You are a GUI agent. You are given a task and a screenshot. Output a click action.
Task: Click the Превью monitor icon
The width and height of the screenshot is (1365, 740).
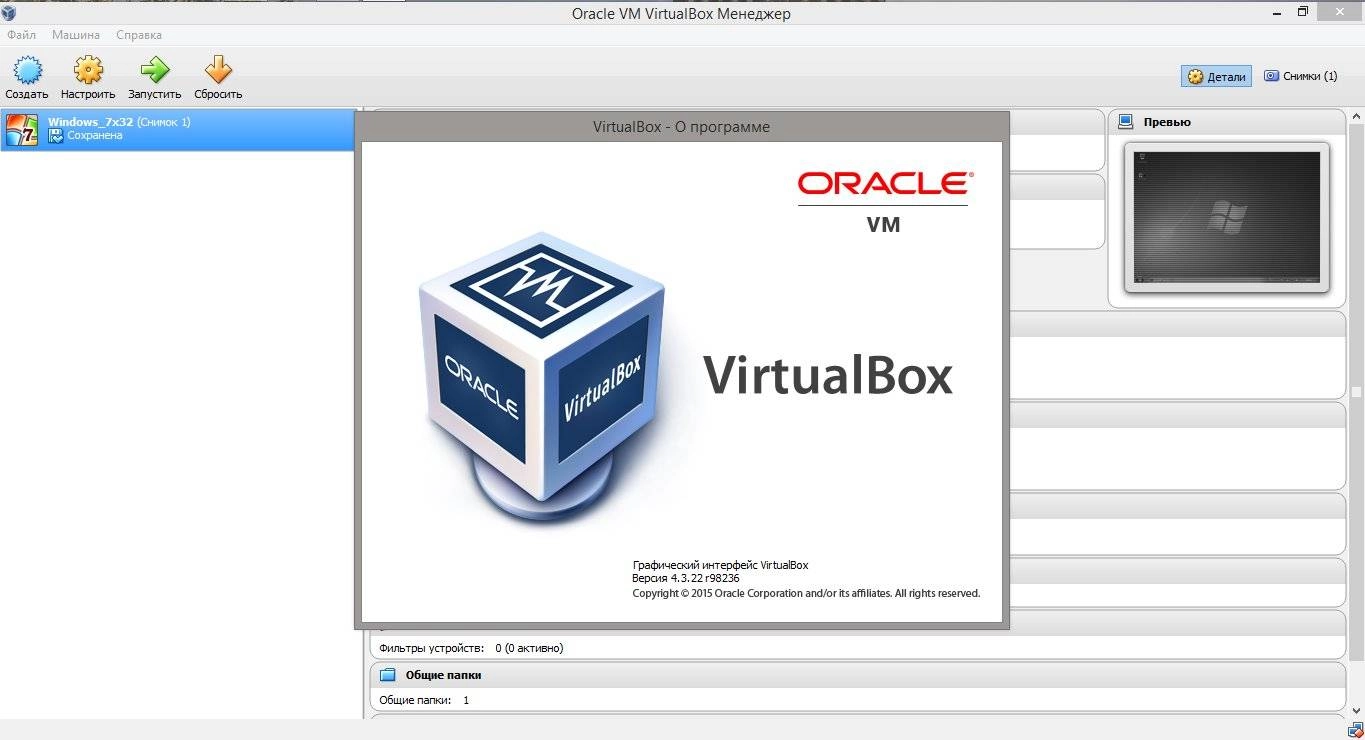1125,122
